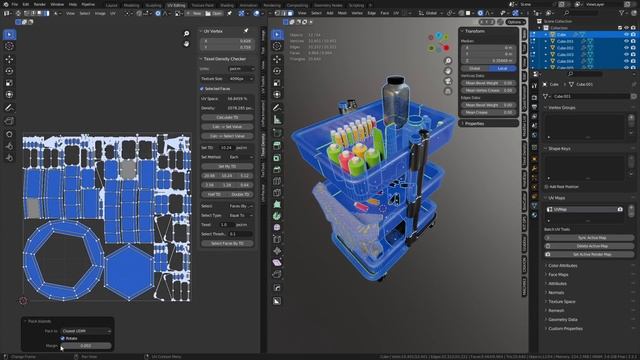Toggle the Selected Faces checkbox
Image resolution: width=640 pixels, height=360 pixels.
point(202,89)
